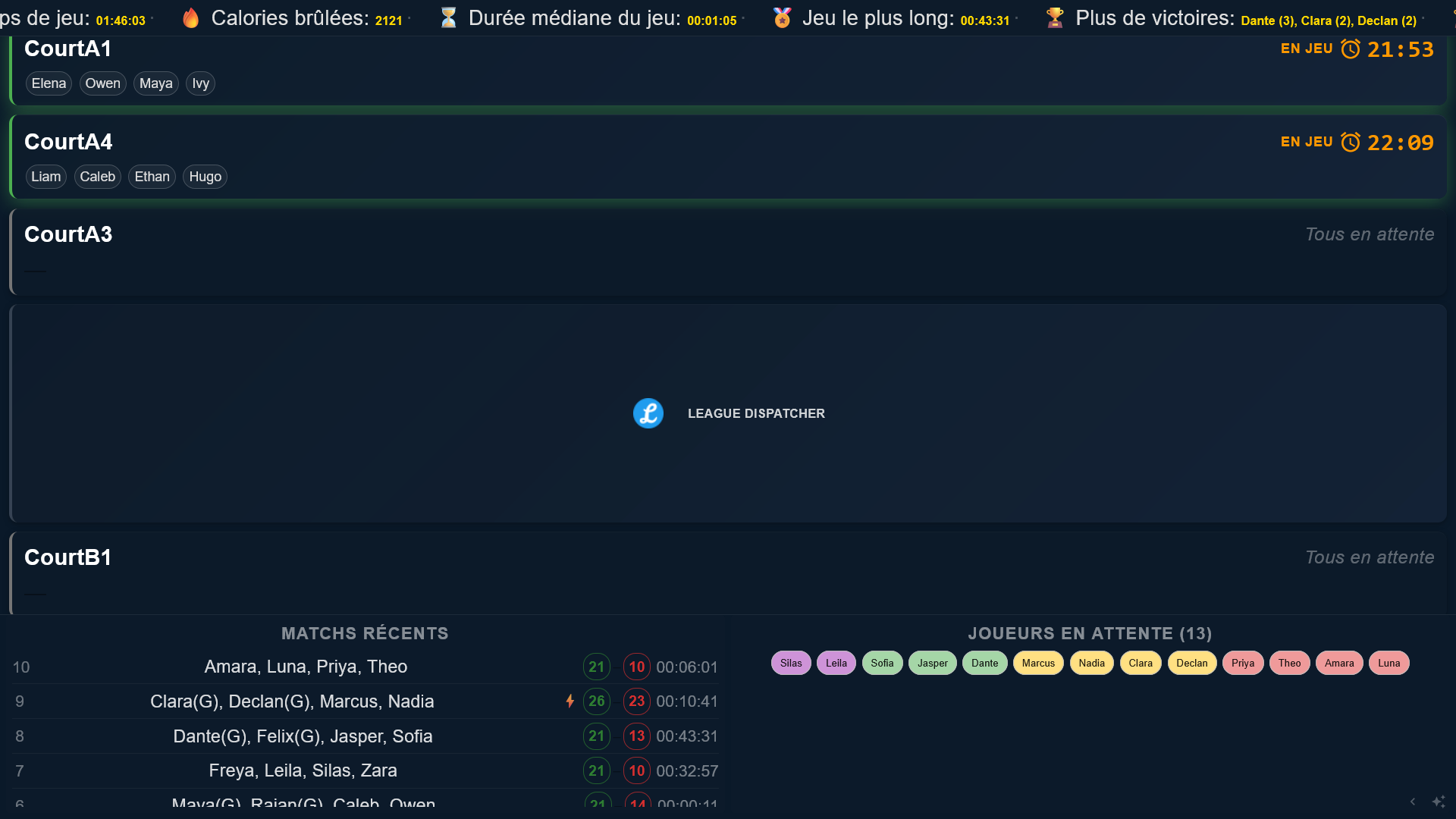Click the alarm clock icon on CourtA4
This screenshot has height=819, width=1456.
click(1351, 143)
